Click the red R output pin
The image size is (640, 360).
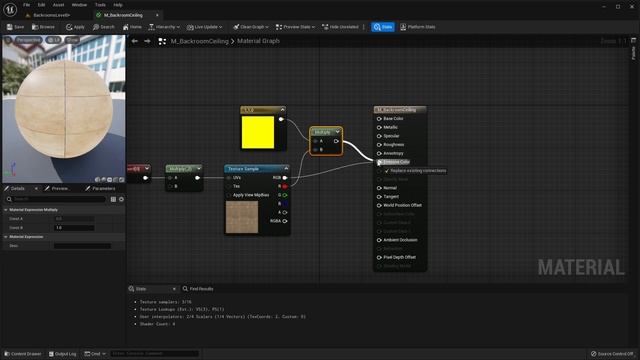point(284,187)
